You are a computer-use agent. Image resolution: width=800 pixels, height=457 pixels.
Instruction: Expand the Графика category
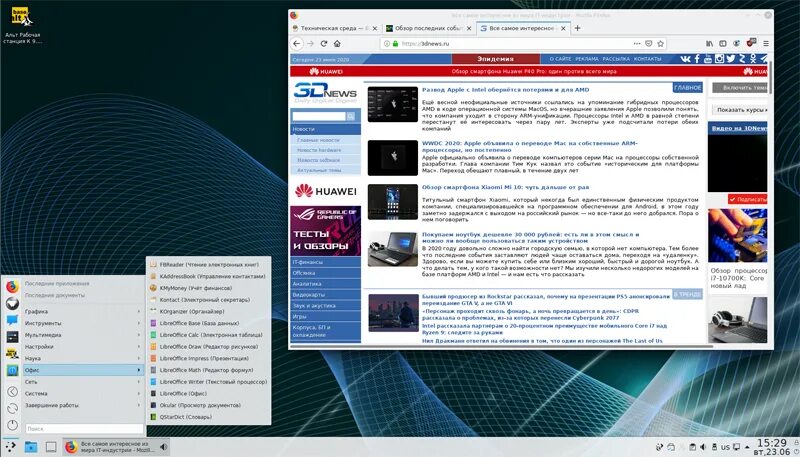[83, 311]
